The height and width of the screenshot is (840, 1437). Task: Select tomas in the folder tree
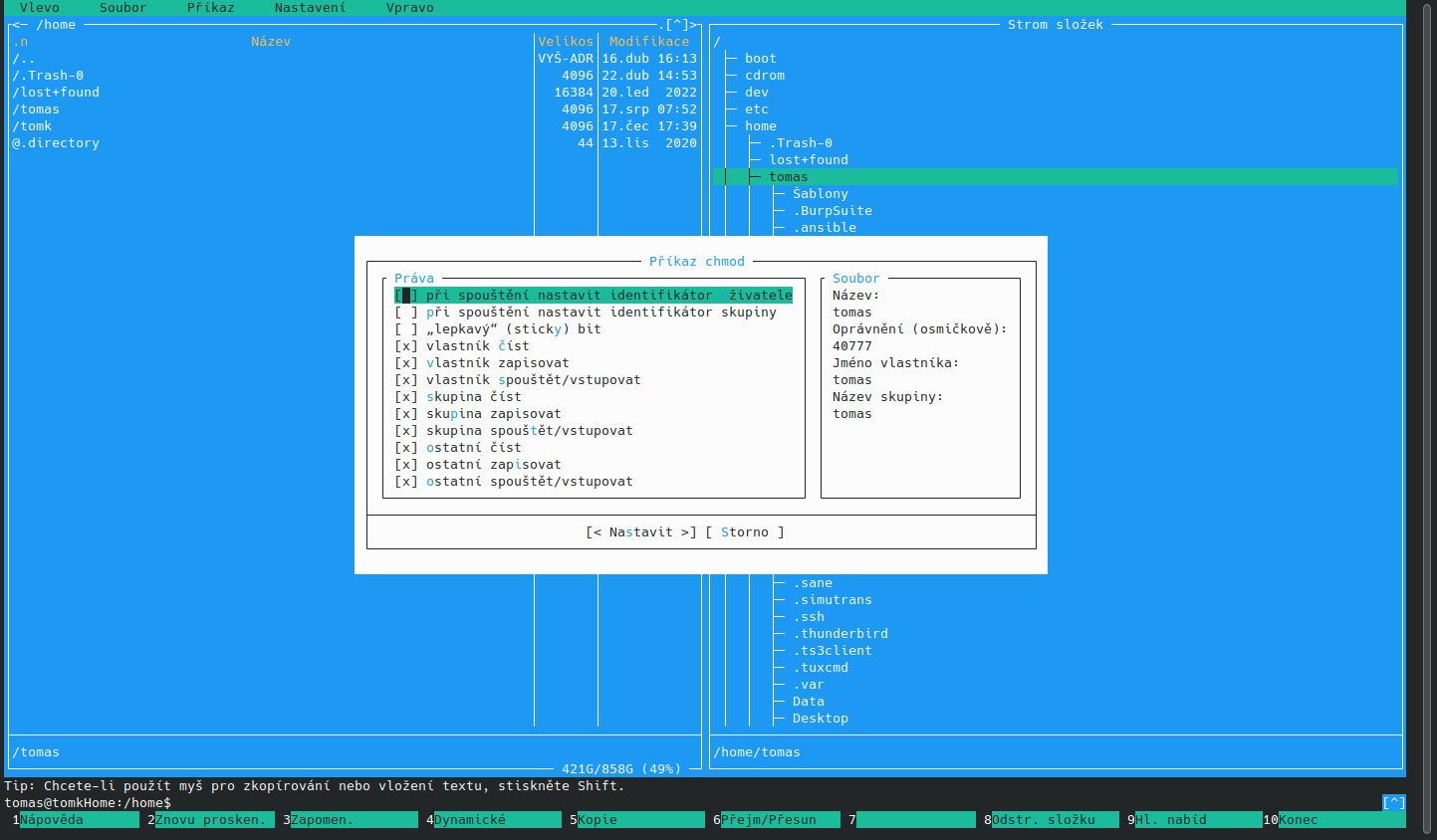pos(1056,177)
